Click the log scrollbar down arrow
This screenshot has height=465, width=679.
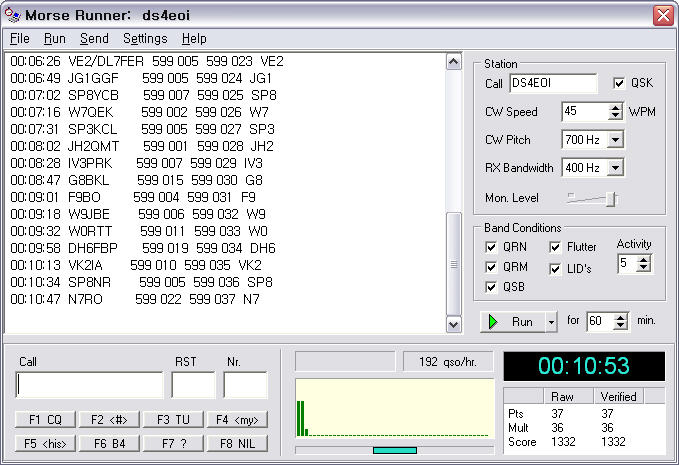coord(453,324)
